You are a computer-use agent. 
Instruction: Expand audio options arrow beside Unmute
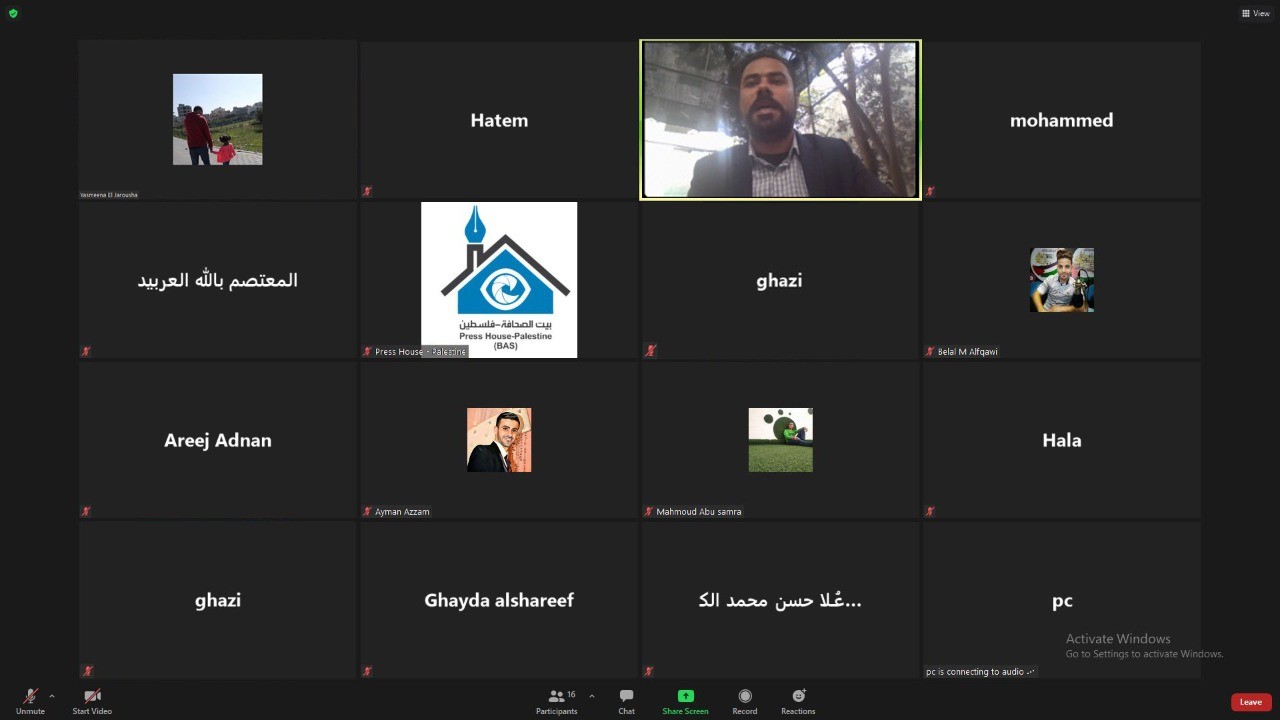(x=52, y=696)
